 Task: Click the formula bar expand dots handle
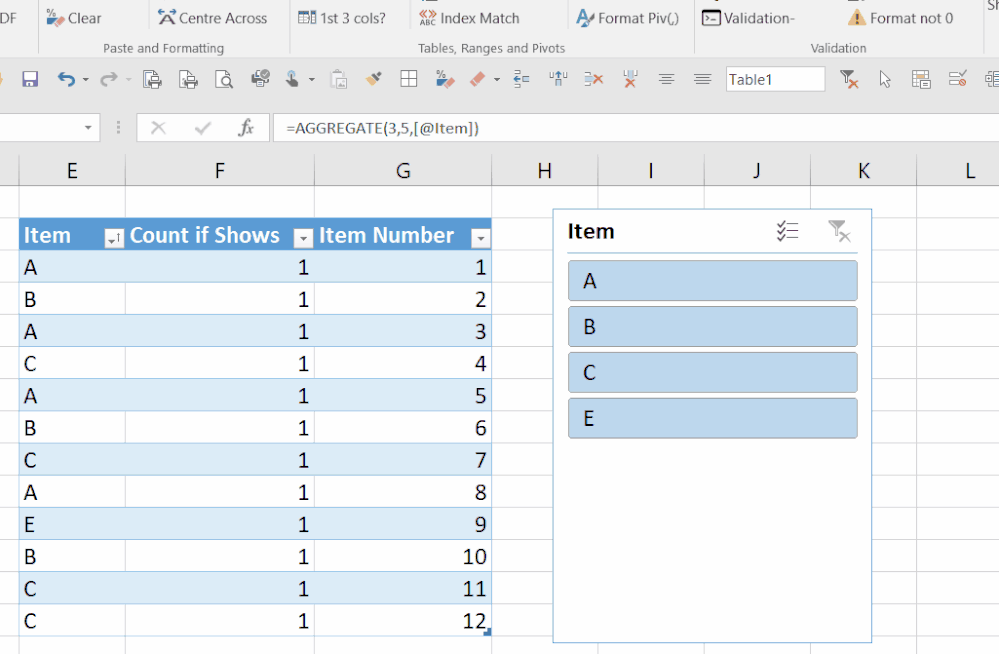tap(118, 127)
